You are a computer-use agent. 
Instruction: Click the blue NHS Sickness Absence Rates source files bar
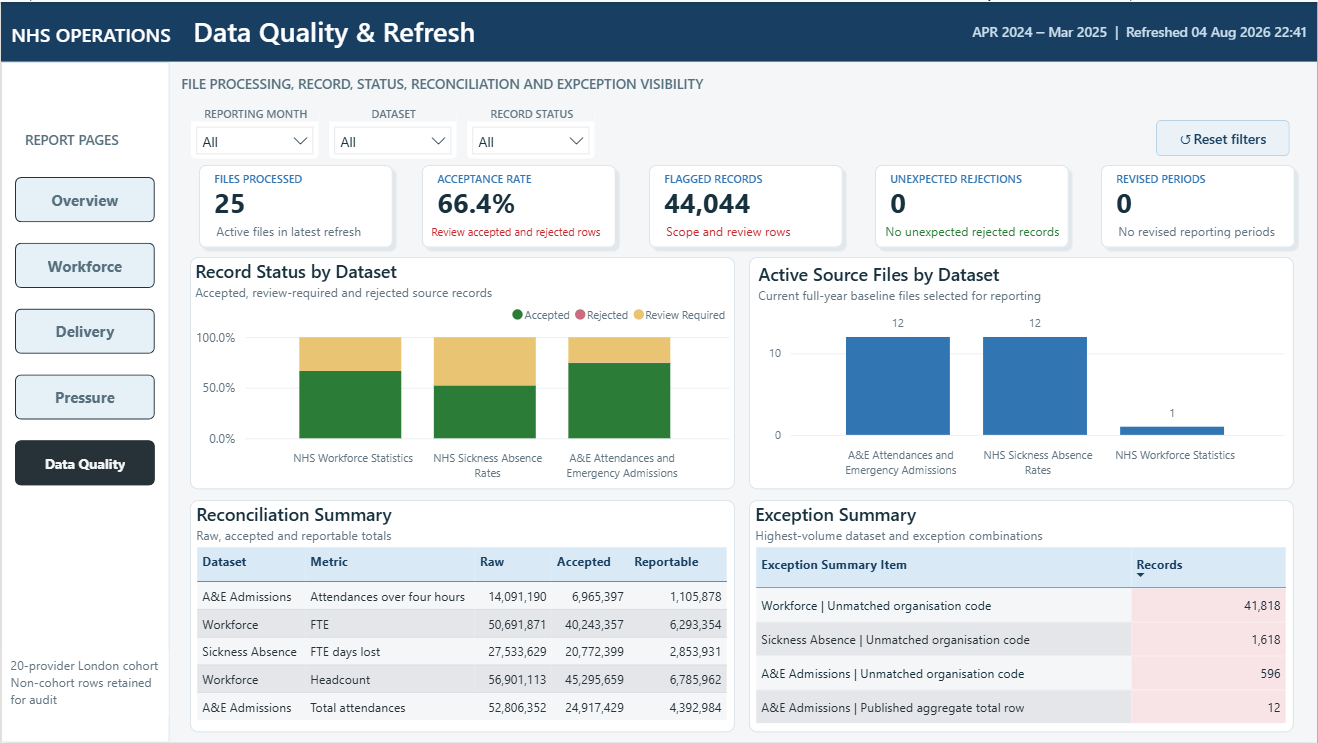1035,386
